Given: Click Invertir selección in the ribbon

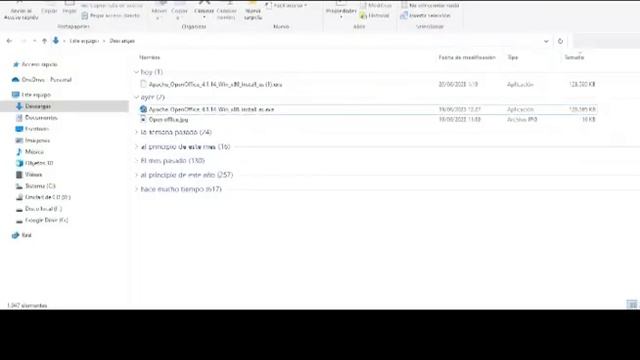Looking at the screenshot, I should pos(425,16).
